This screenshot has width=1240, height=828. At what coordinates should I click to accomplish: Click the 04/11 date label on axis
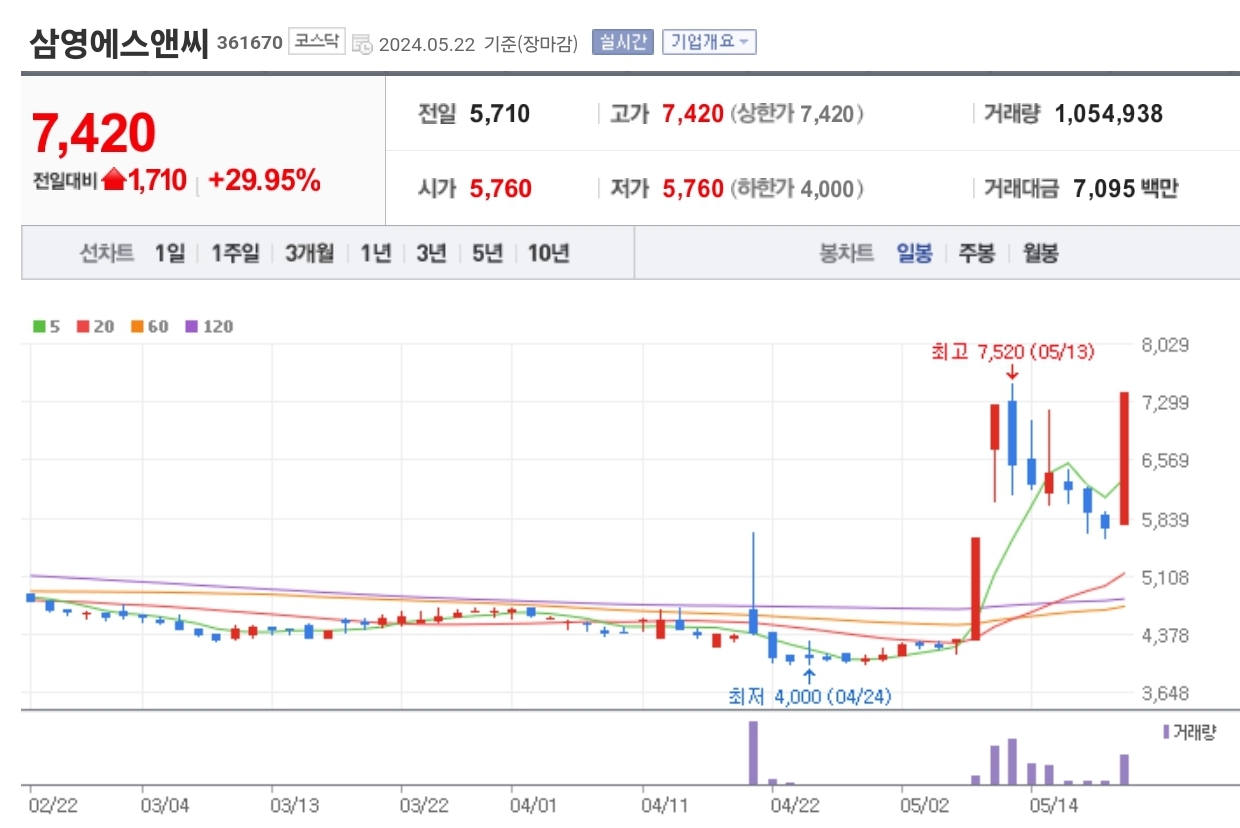(664, 804)
